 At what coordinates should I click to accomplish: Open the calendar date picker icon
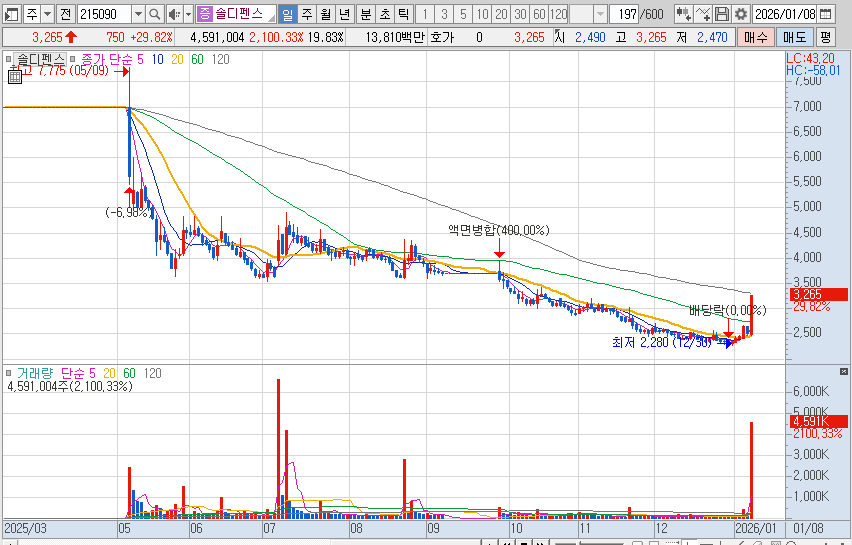click(x=826, y=14)
